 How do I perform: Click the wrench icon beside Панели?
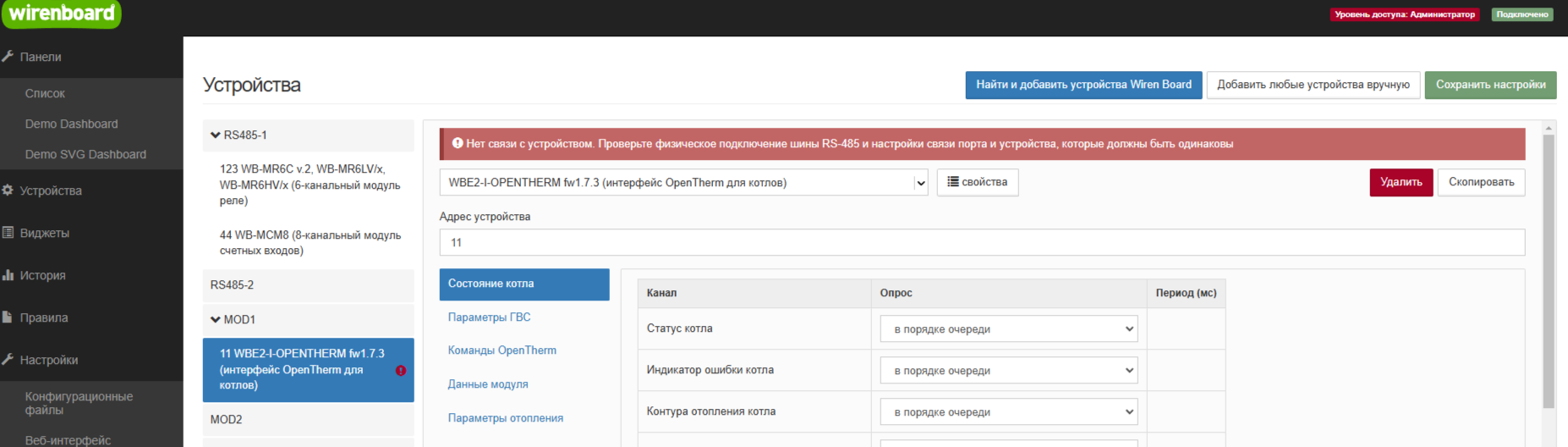8,57
